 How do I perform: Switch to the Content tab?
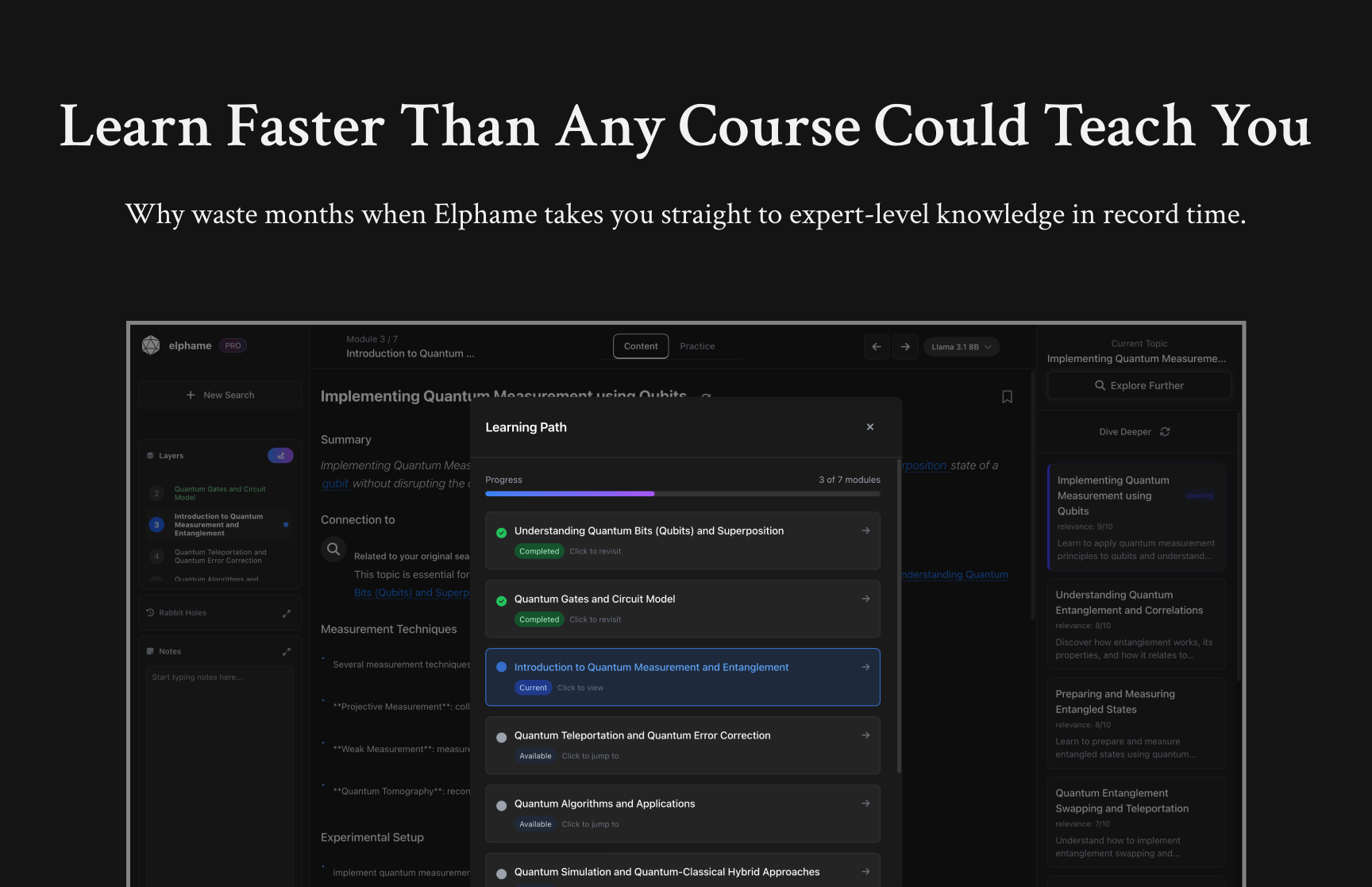pos(641,346)
